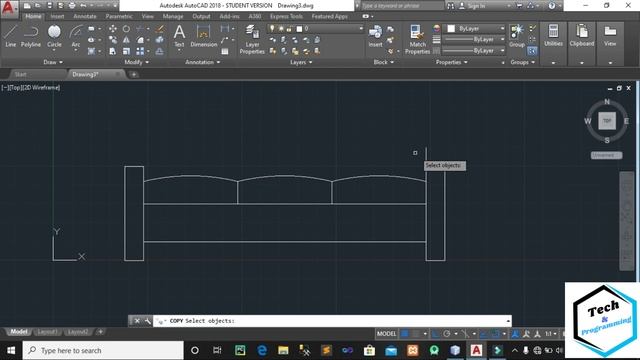Toggle ortho mode in status bar
640x360 pixels.
tap(436, 334)
